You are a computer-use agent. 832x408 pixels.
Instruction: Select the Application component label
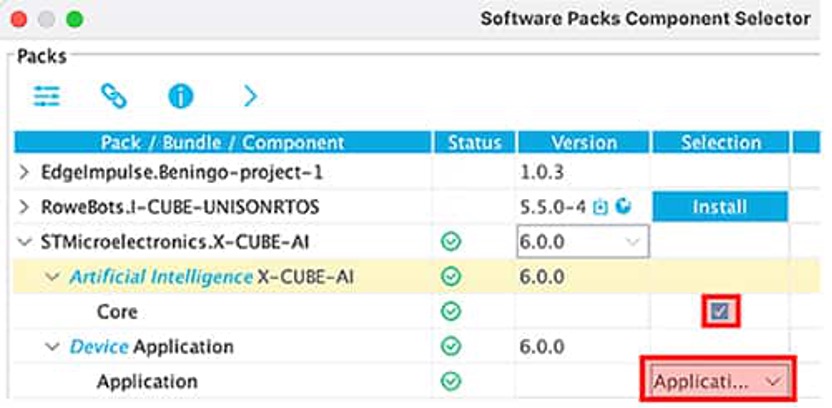tap(147, 381)
